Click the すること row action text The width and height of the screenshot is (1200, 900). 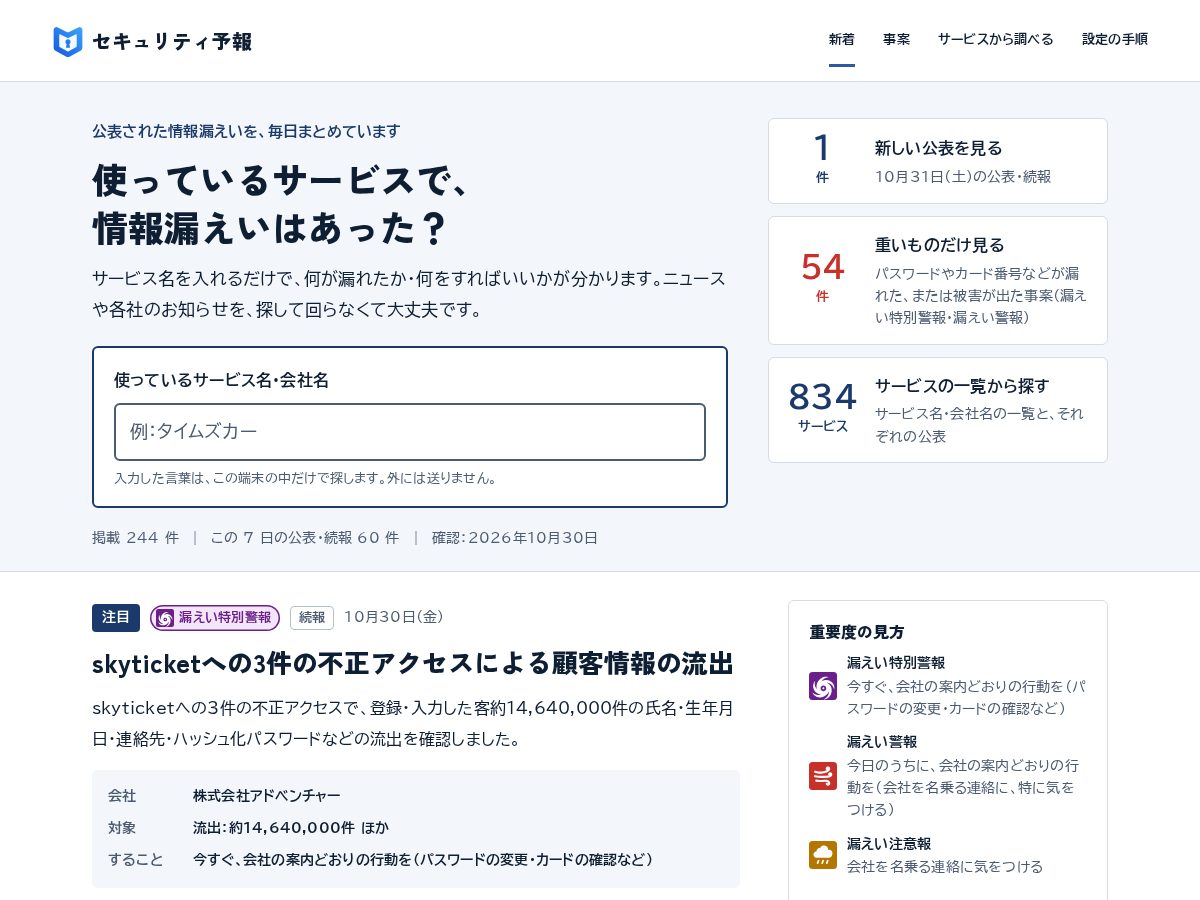(x=423, y=860)
